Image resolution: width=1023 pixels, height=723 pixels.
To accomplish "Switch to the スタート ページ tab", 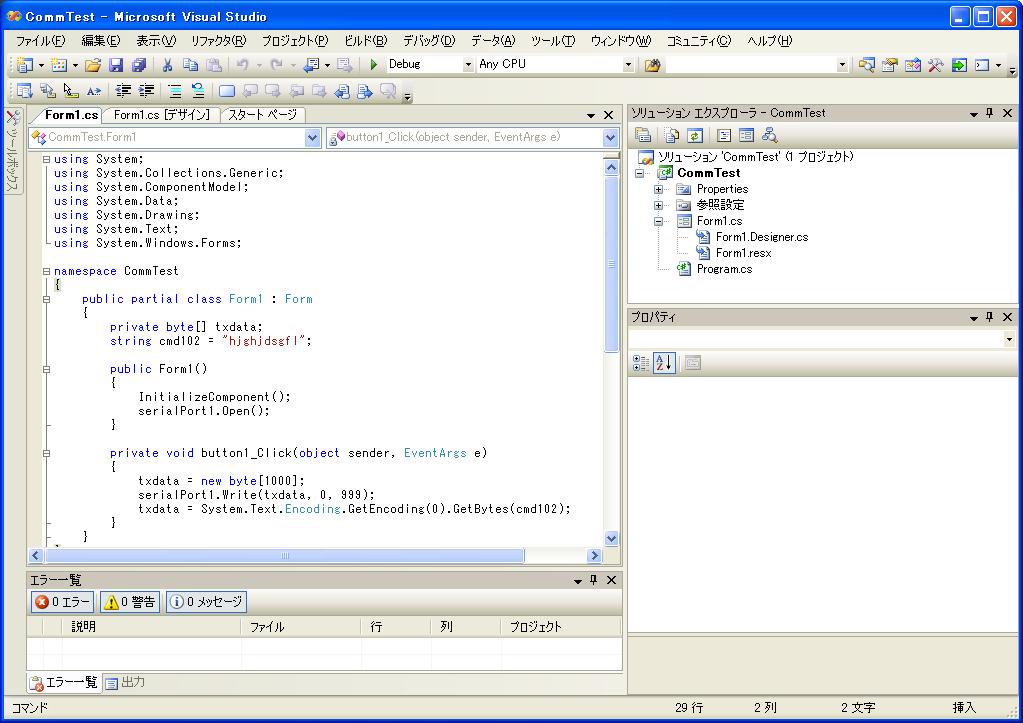I will pyautogui.click(x=262, y=115).
